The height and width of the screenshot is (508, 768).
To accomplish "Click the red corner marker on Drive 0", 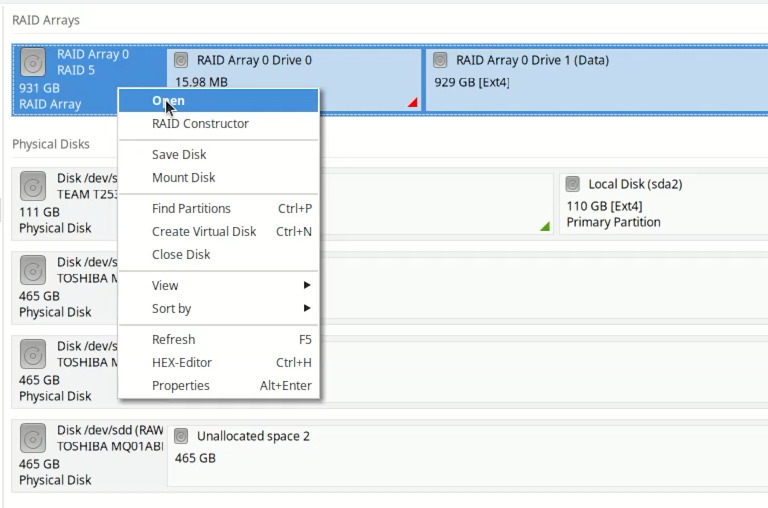I will point(412,102).
